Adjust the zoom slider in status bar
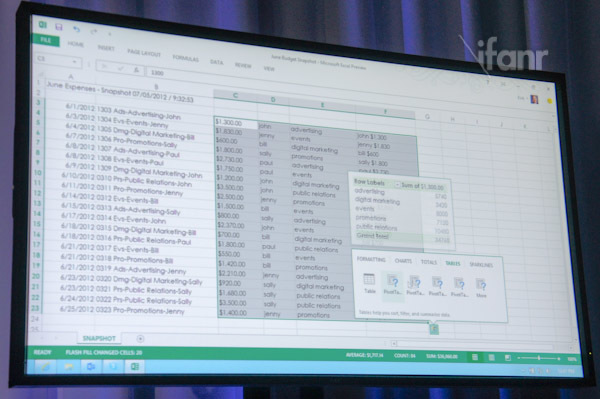600x399 pixels. coord(539,358)
